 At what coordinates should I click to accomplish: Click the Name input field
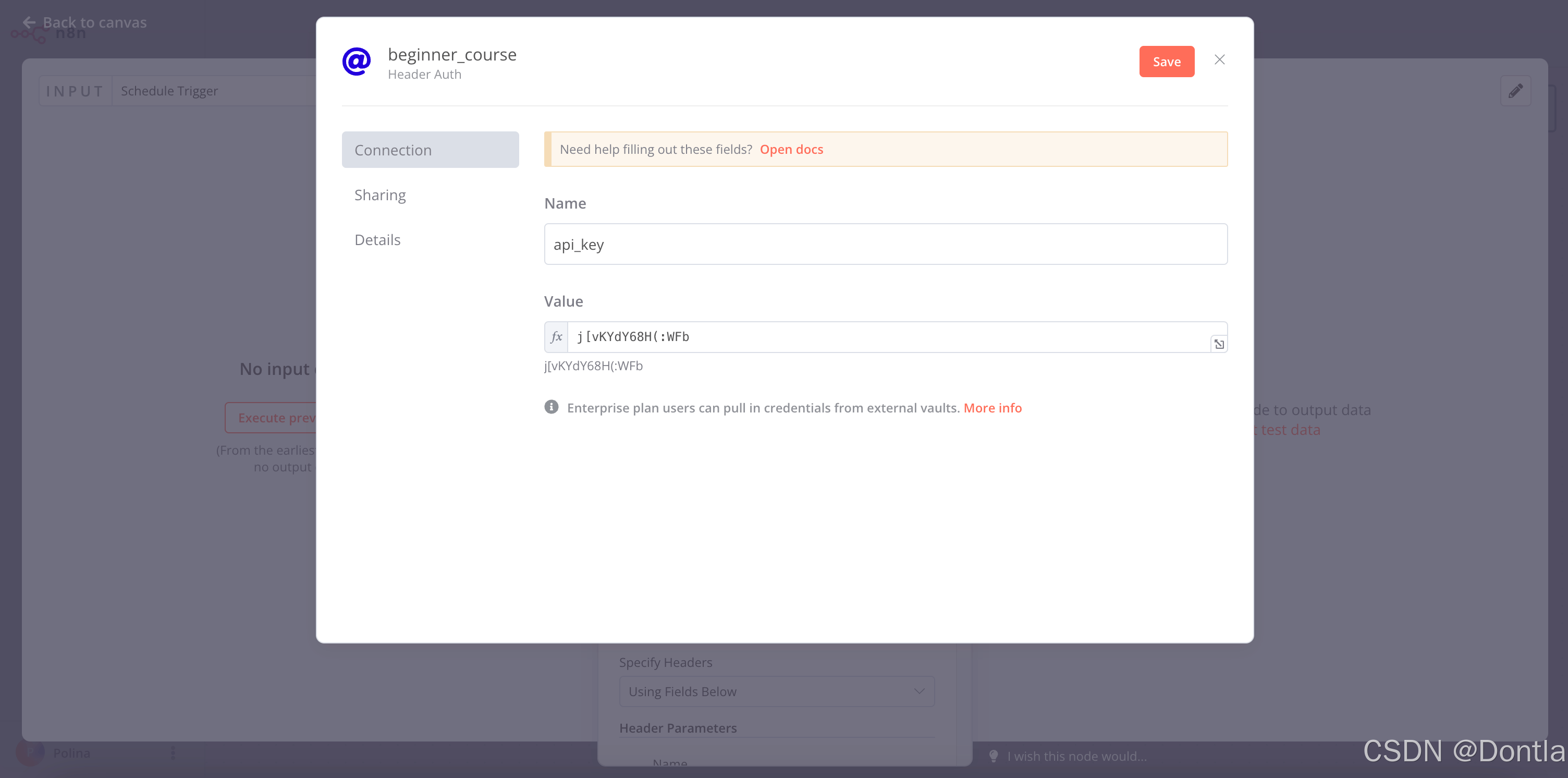click(x=885, y=244)
